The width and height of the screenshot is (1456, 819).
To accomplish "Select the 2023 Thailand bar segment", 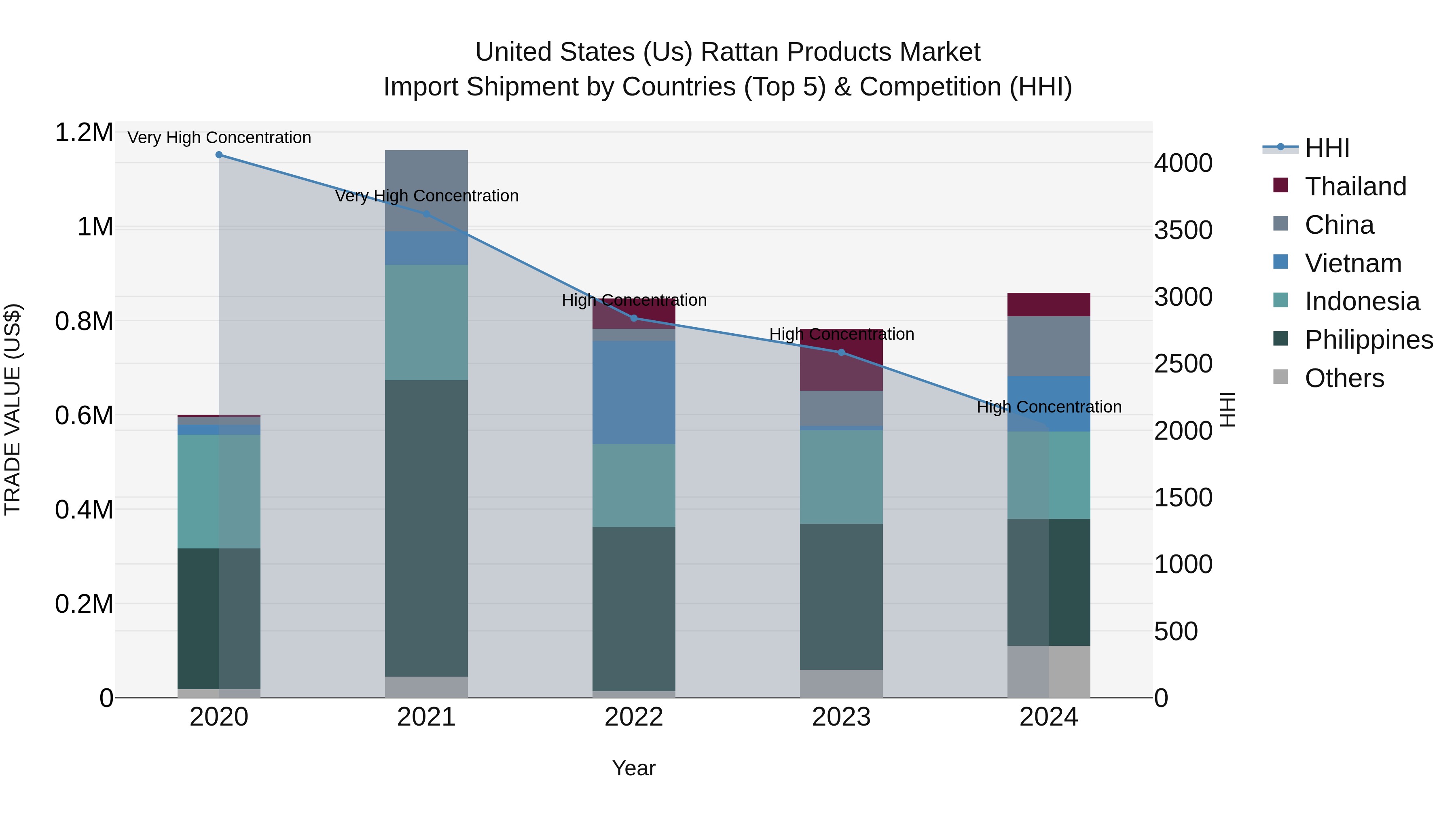I will 841,360.
